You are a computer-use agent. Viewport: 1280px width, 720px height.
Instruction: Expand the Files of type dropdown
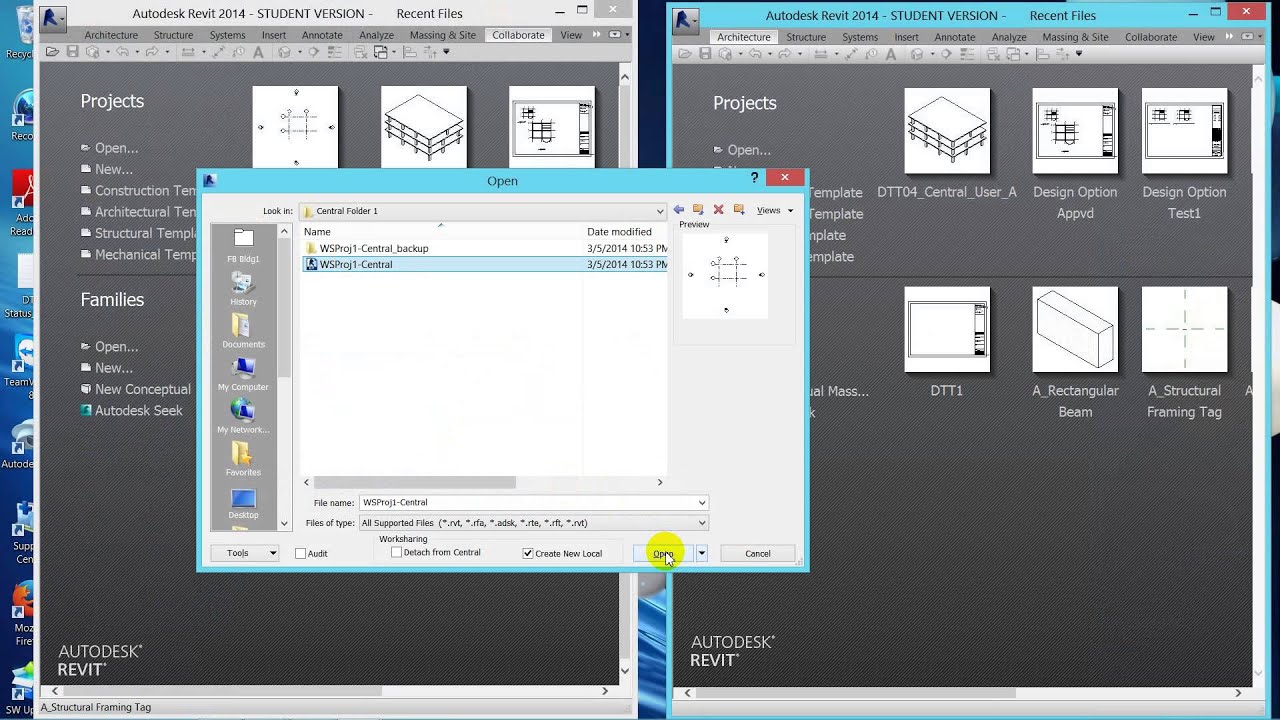tap(702, 523)
